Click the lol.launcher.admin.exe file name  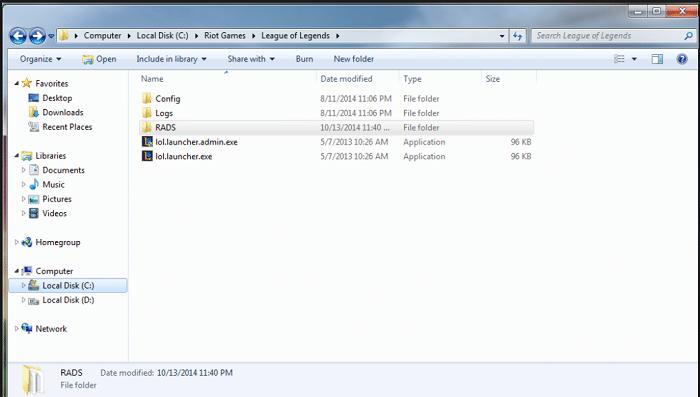click(x=196, y=142)
